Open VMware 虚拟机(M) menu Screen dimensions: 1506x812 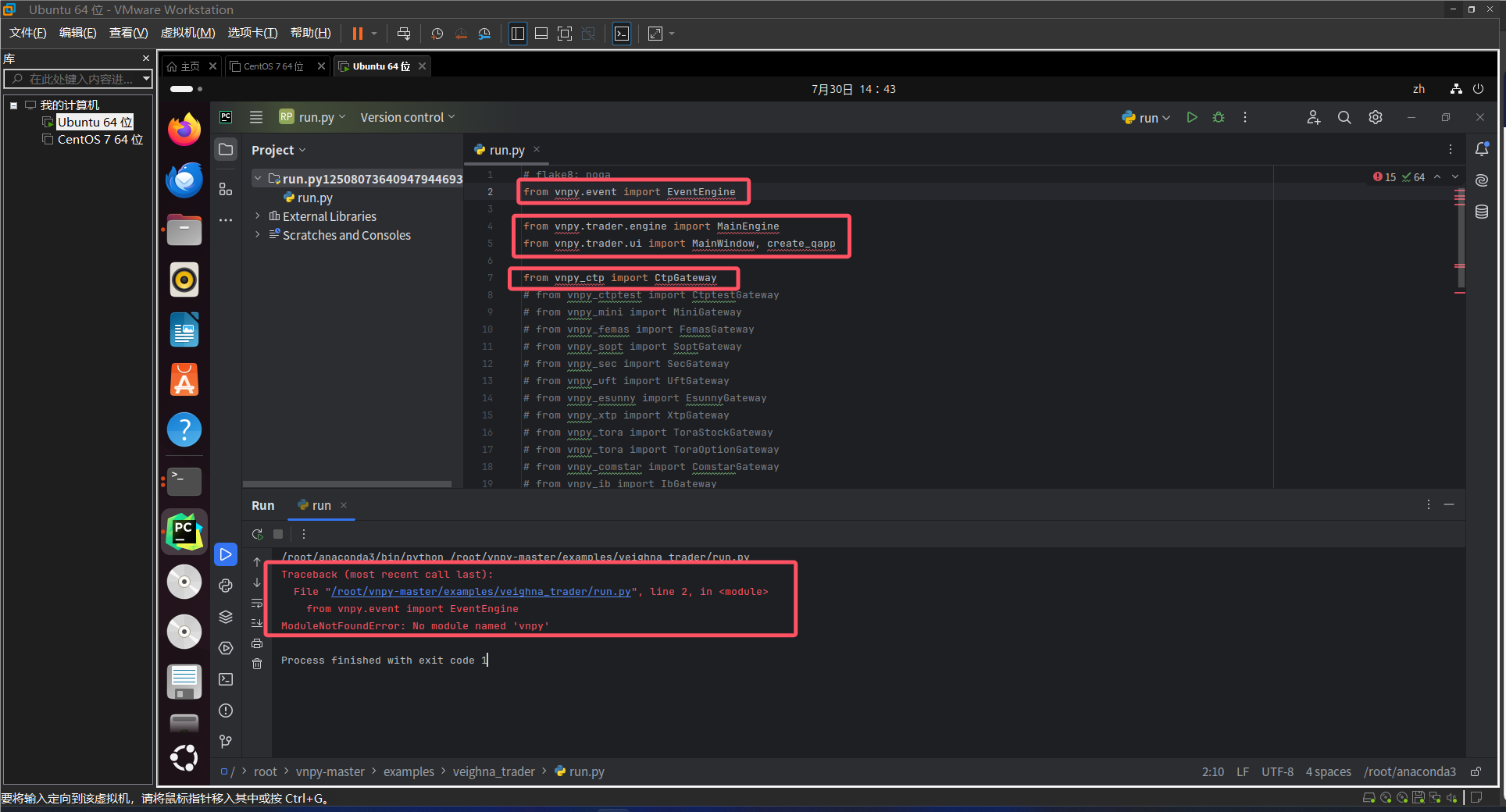[x=187, y=33]
